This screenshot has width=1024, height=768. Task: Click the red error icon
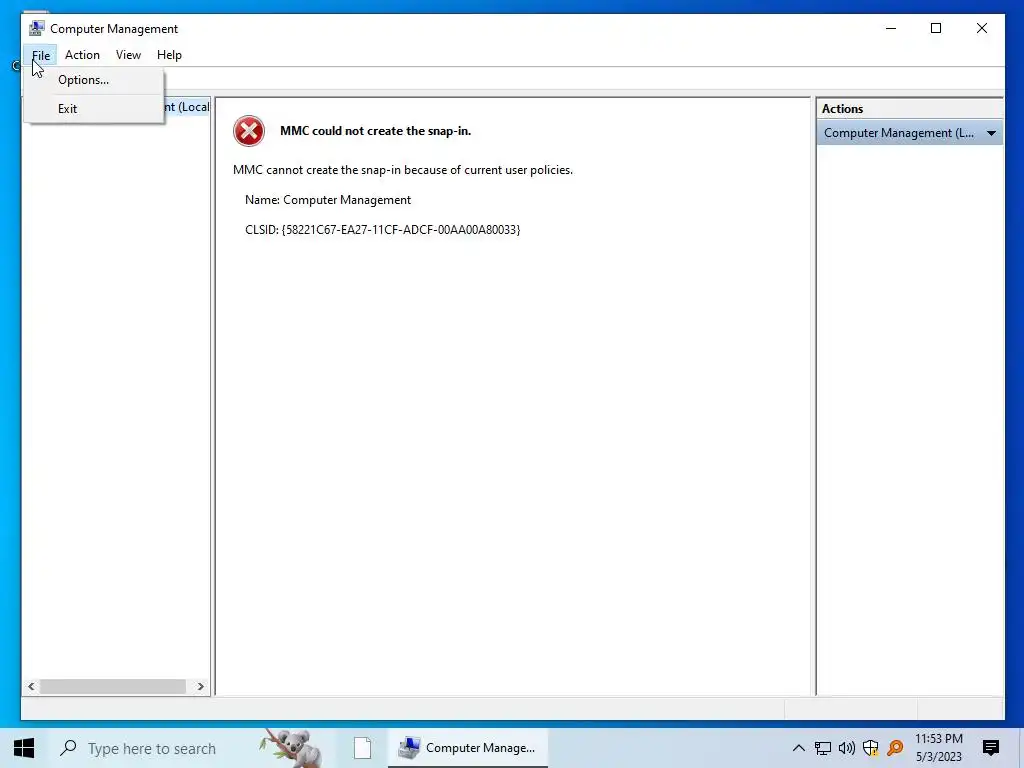click(249, 131)
